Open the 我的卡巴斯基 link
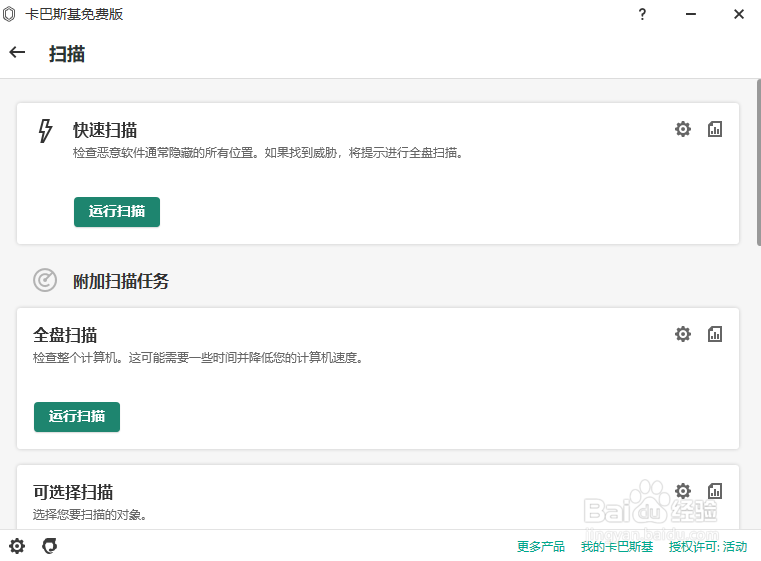This screenshot has width=761, height=561. [617, 547]
